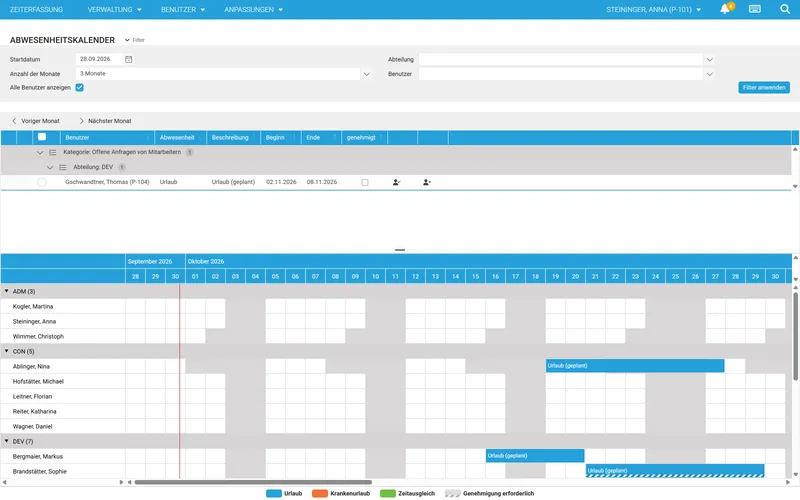800x500 pixels.
Task: Click the orange Krankenurlaub legend swatch
Action: [x=320, y=493]
